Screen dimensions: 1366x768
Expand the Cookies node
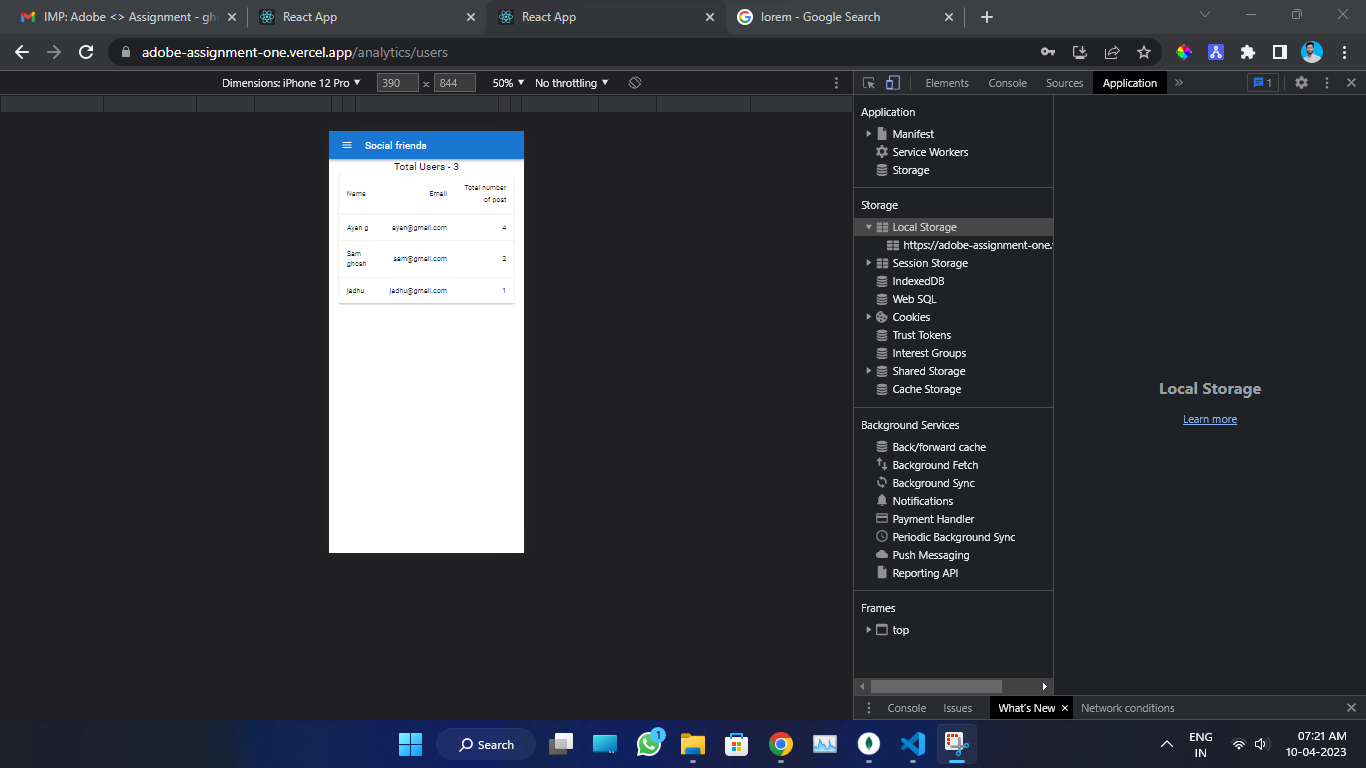[x=869, y=317]
